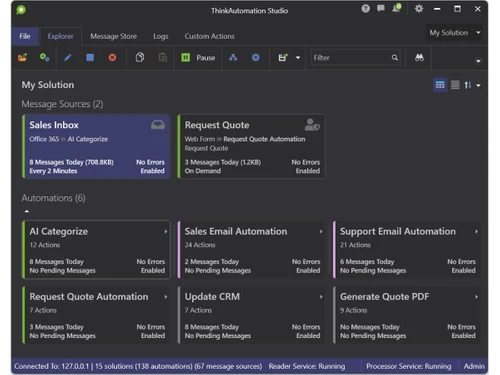Open the My Solution dropdown selector
Image resolution: width=500 pixels, height=375 pixels.
click(x=455, y=33)
